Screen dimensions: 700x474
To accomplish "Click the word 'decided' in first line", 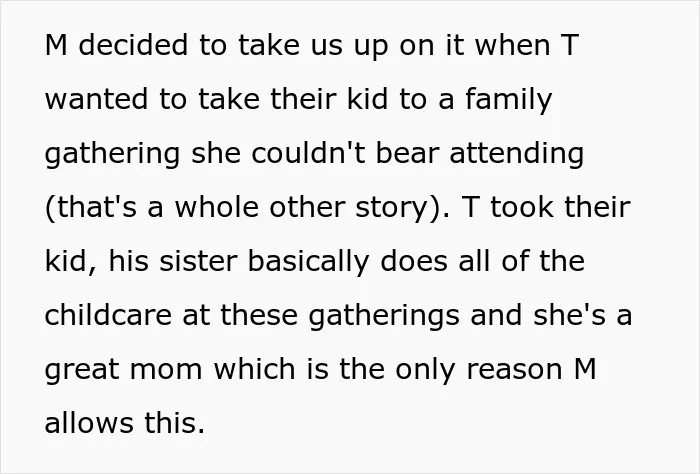I will (x=133, y=44).
